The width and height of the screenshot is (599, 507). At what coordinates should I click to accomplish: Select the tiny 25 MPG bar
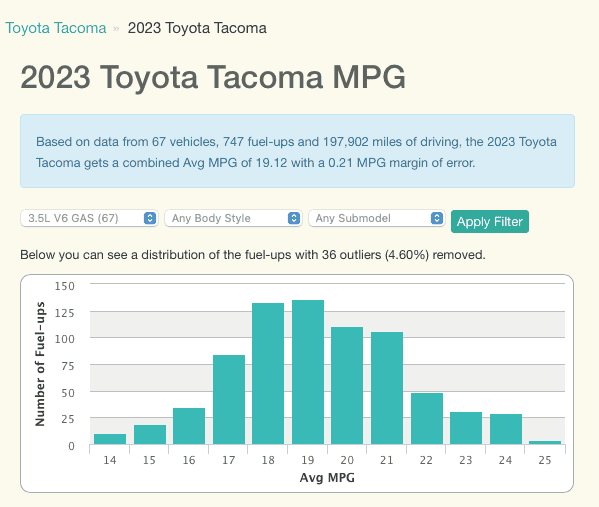click(545, 442)
